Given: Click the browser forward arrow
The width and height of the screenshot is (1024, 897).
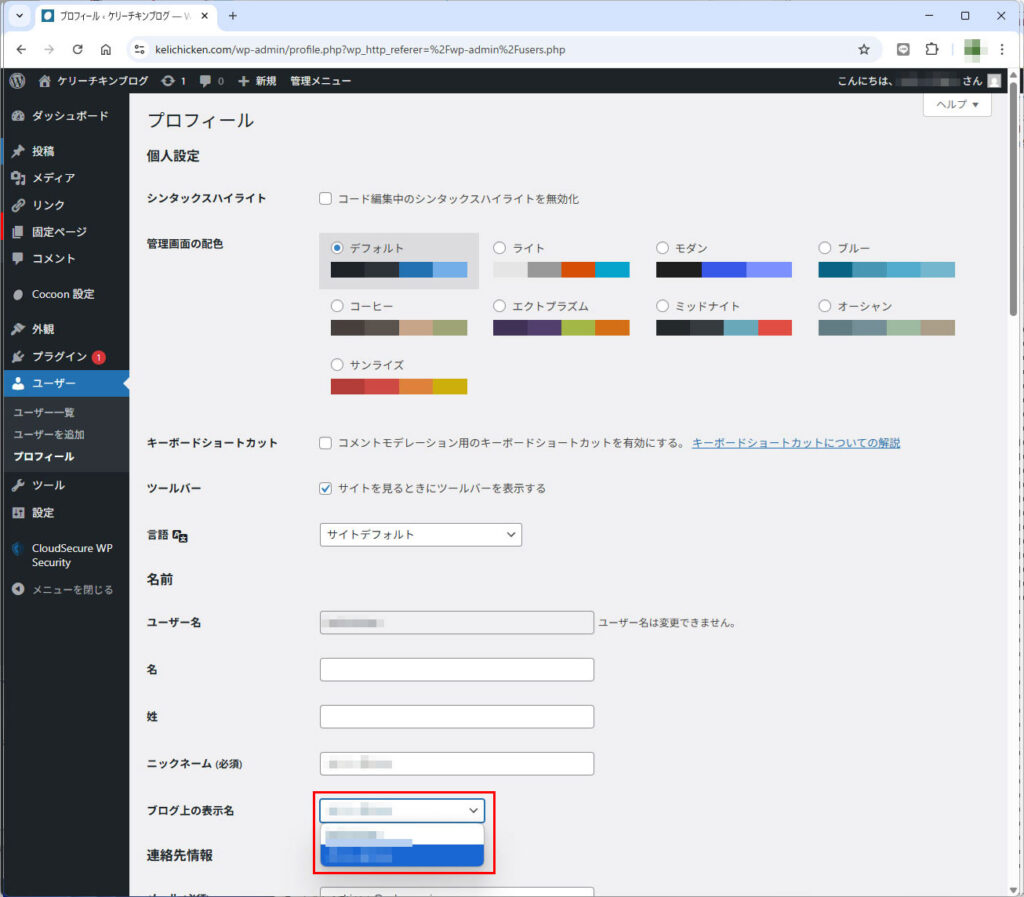Looking at the screenshot, I should 49,49.
